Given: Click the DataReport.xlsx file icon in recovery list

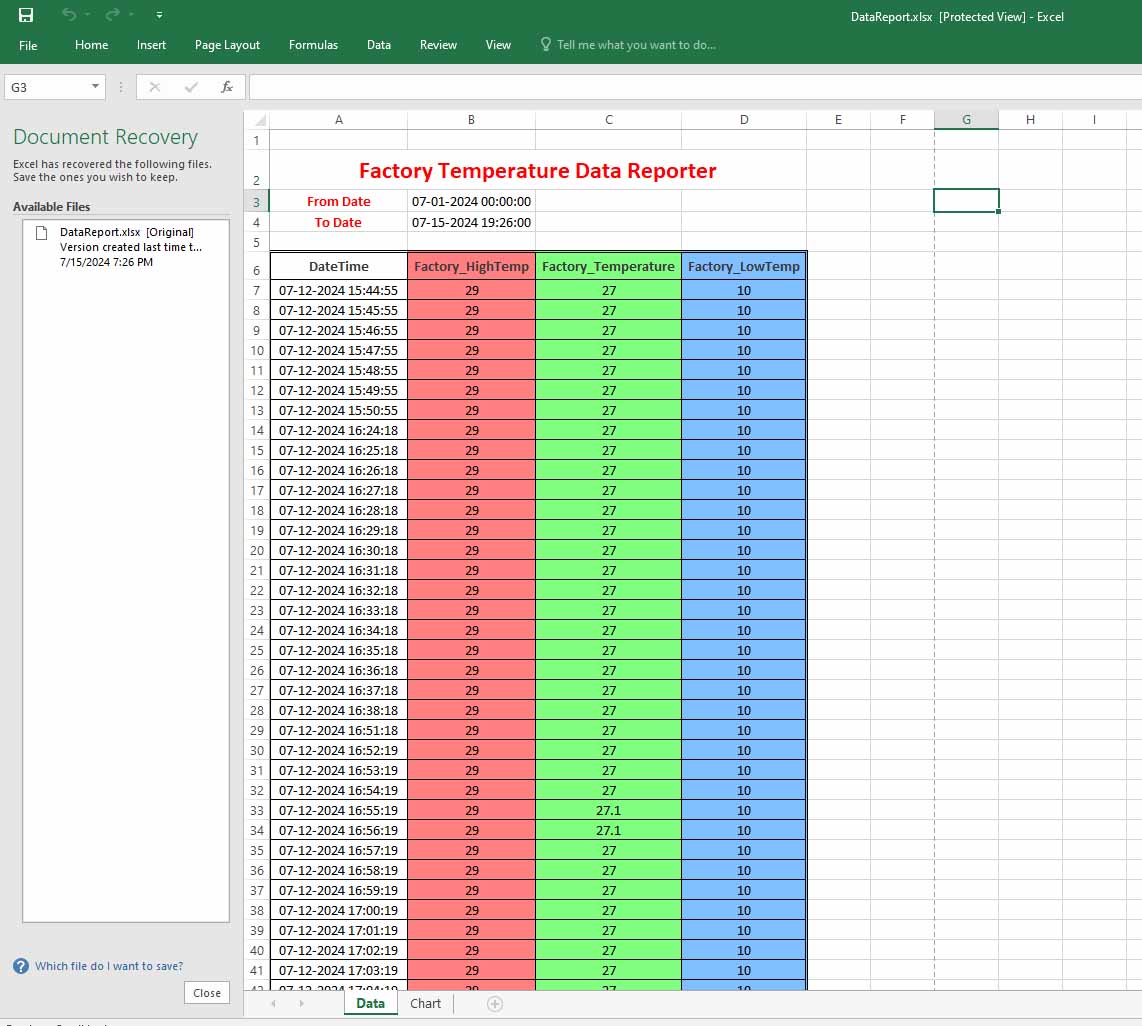Looking at the screenshot, I should click(x=42, y=233).
